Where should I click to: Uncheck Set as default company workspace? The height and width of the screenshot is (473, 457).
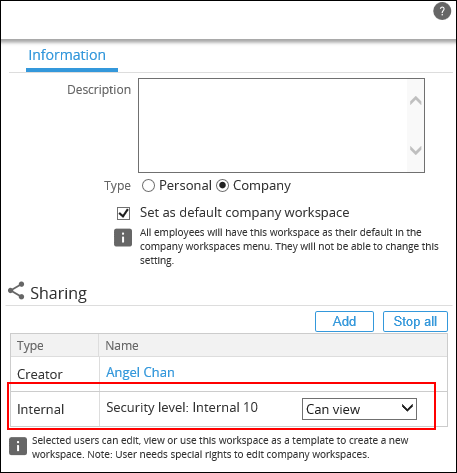pyautogui.click(x=123, y=213)
